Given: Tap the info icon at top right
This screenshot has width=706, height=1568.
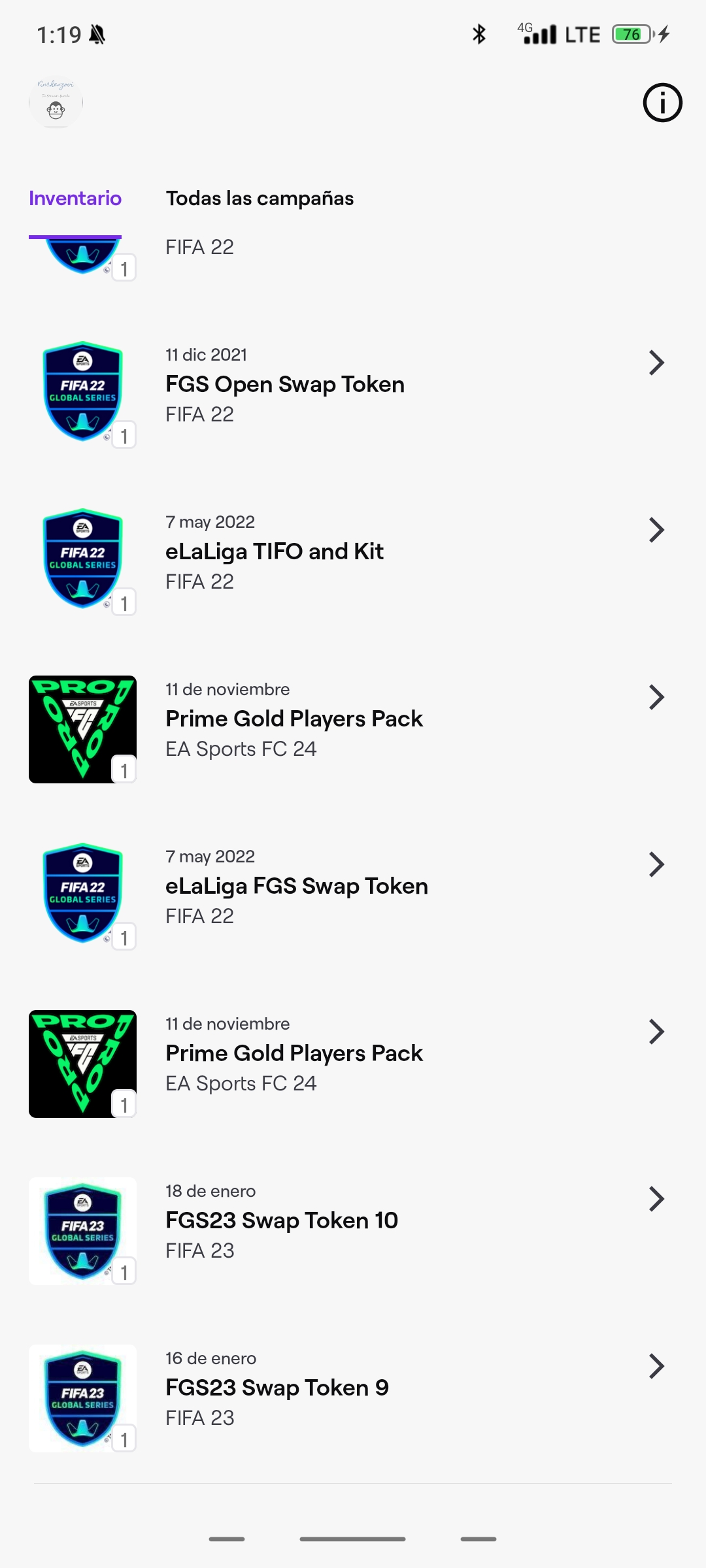Looking at the screenshot, I should pyautogui.click(x=662, y=103).
